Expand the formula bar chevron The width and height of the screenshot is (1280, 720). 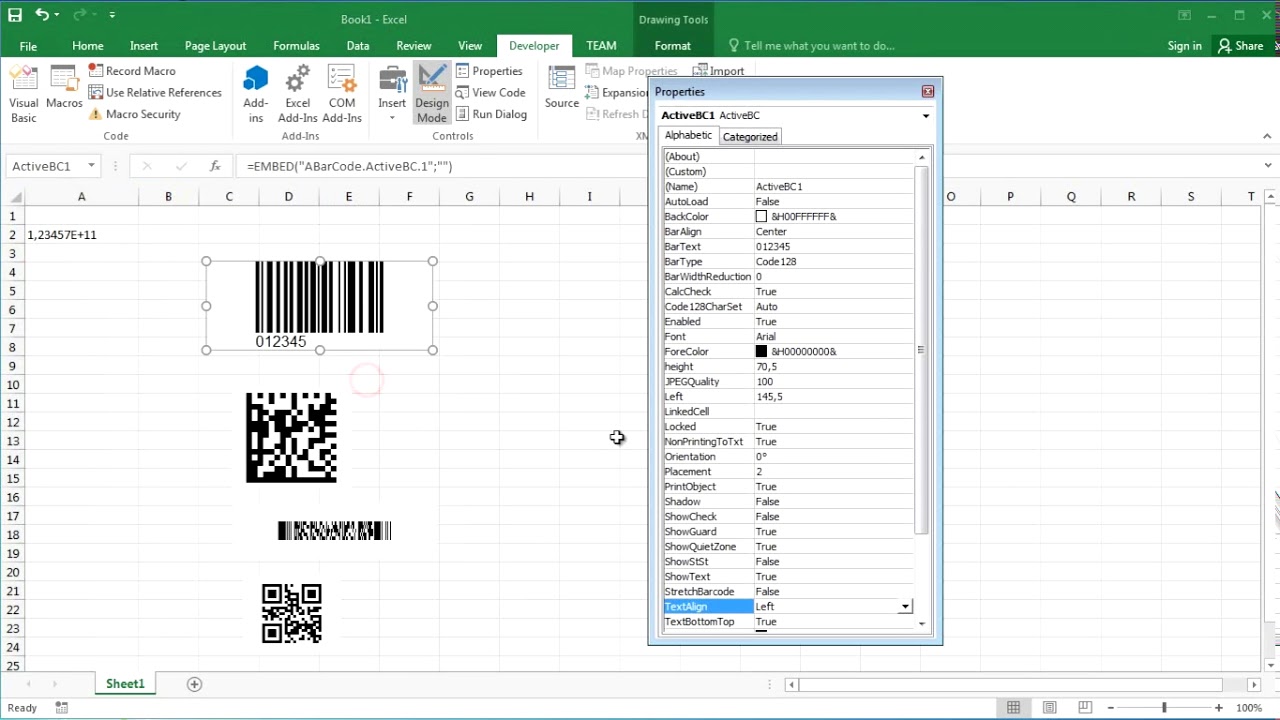(x=1269, y=166)
